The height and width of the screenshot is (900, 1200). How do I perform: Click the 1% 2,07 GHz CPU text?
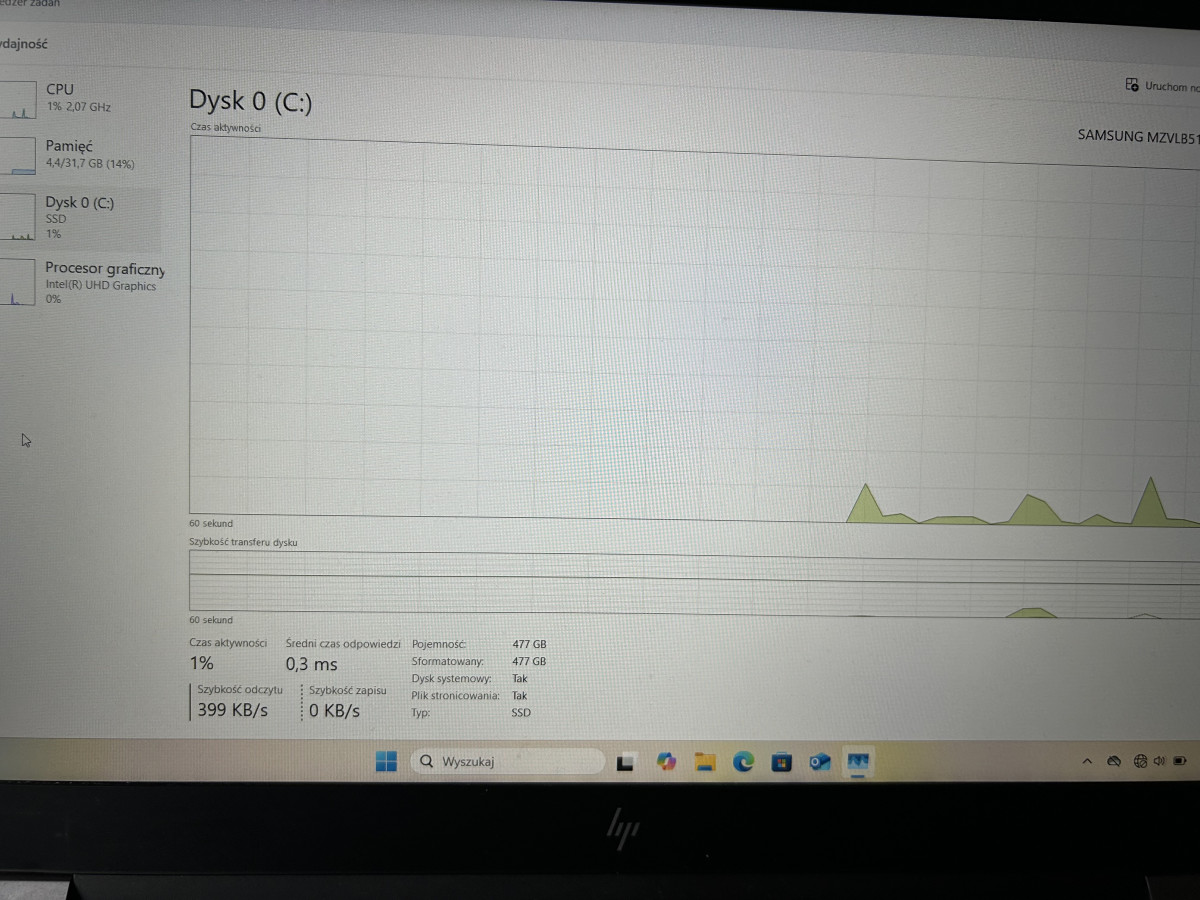coord(78,106)
